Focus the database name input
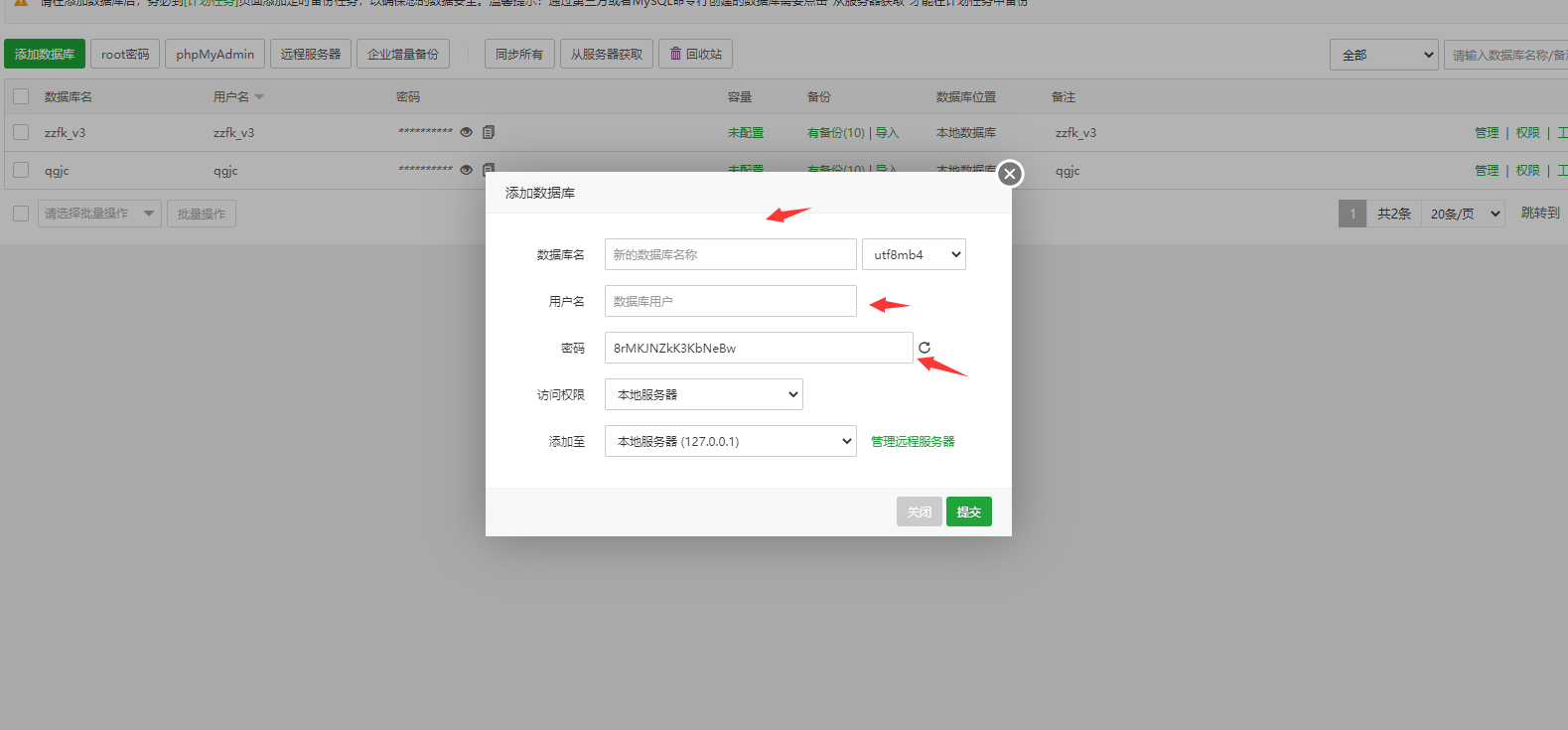 coord(731,254)
